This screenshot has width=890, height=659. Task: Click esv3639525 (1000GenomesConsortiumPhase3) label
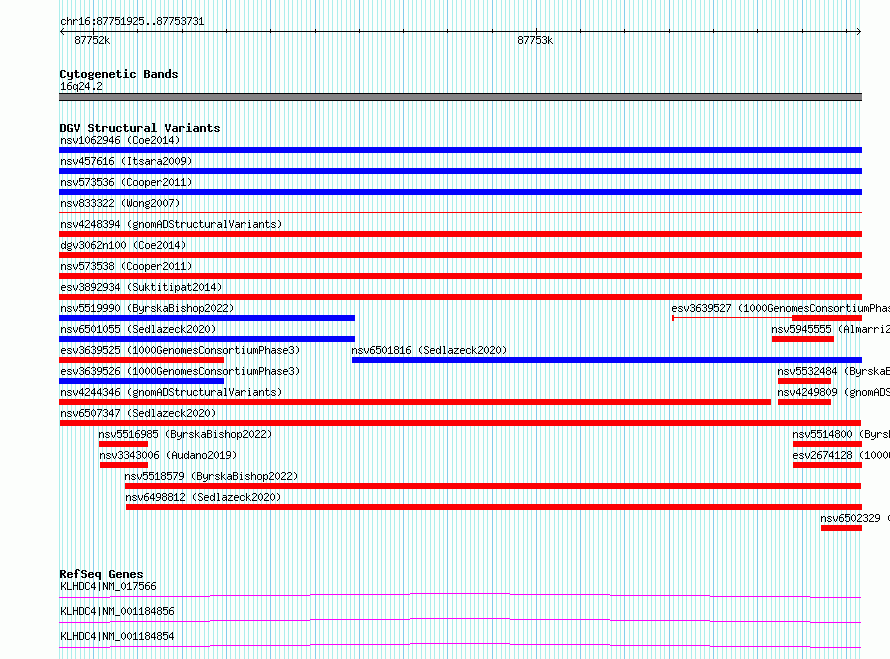tap(180, 350)
